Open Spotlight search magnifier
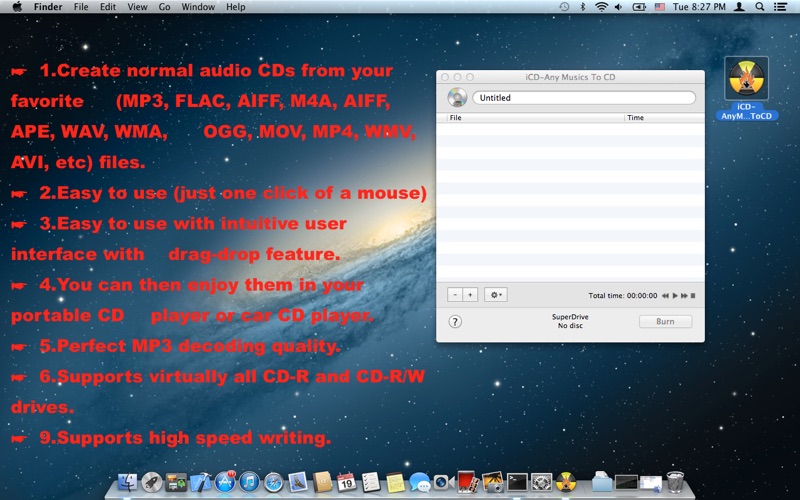The width and height of the screenshot is (800, 500). tap(760, 7)
